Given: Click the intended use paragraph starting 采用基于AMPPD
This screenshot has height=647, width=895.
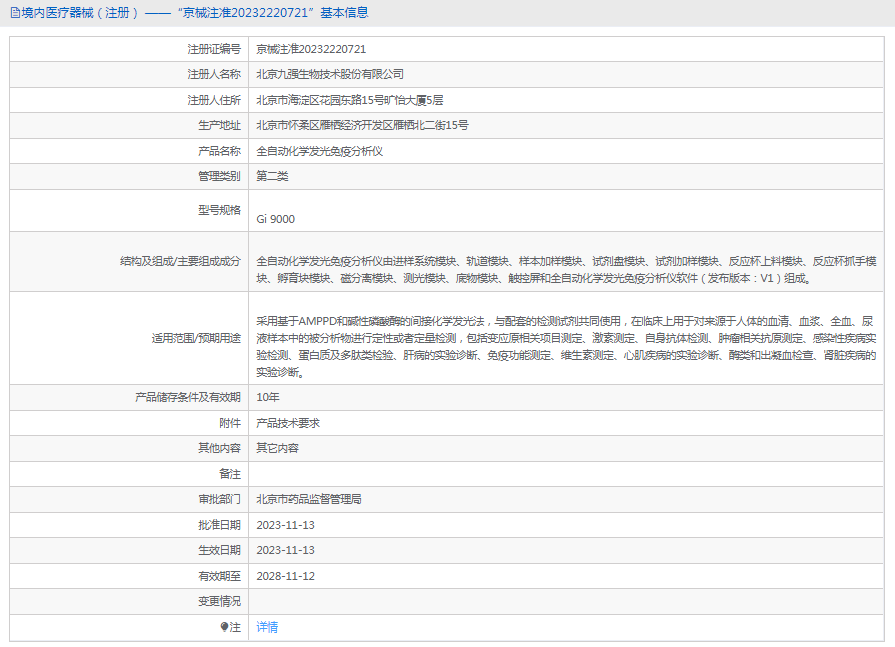Looking at the screenshot, I should (x=566, y=347).
